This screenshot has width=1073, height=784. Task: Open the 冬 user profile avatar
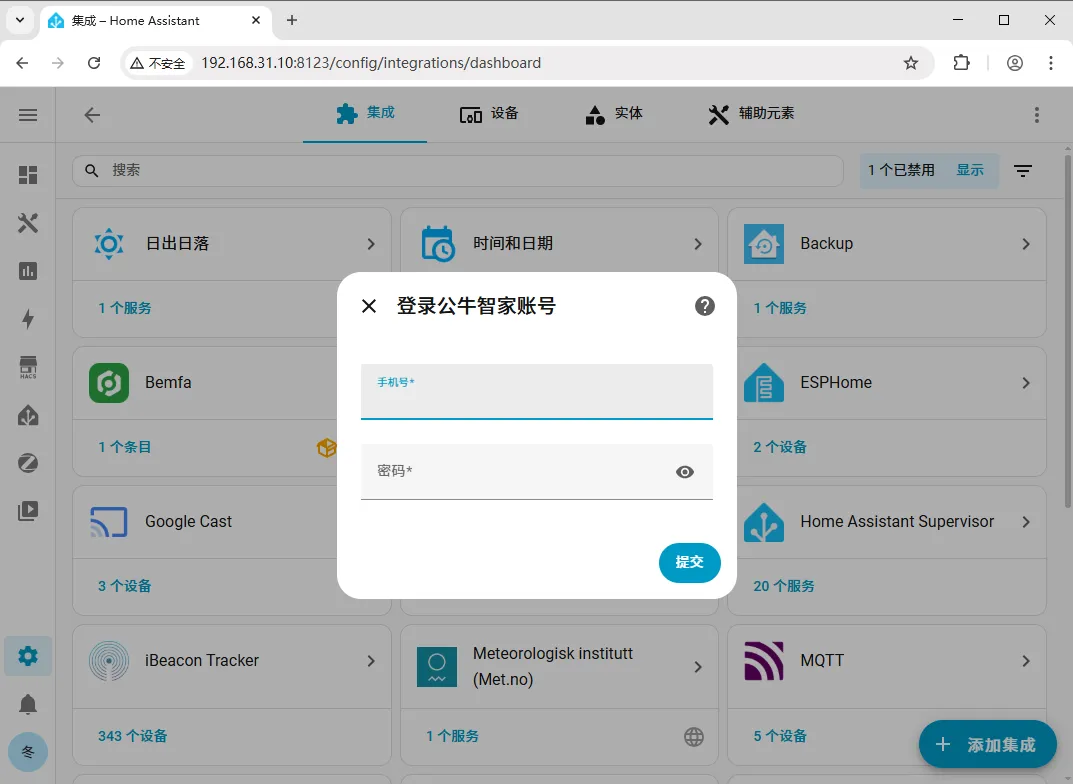point(28,752)
